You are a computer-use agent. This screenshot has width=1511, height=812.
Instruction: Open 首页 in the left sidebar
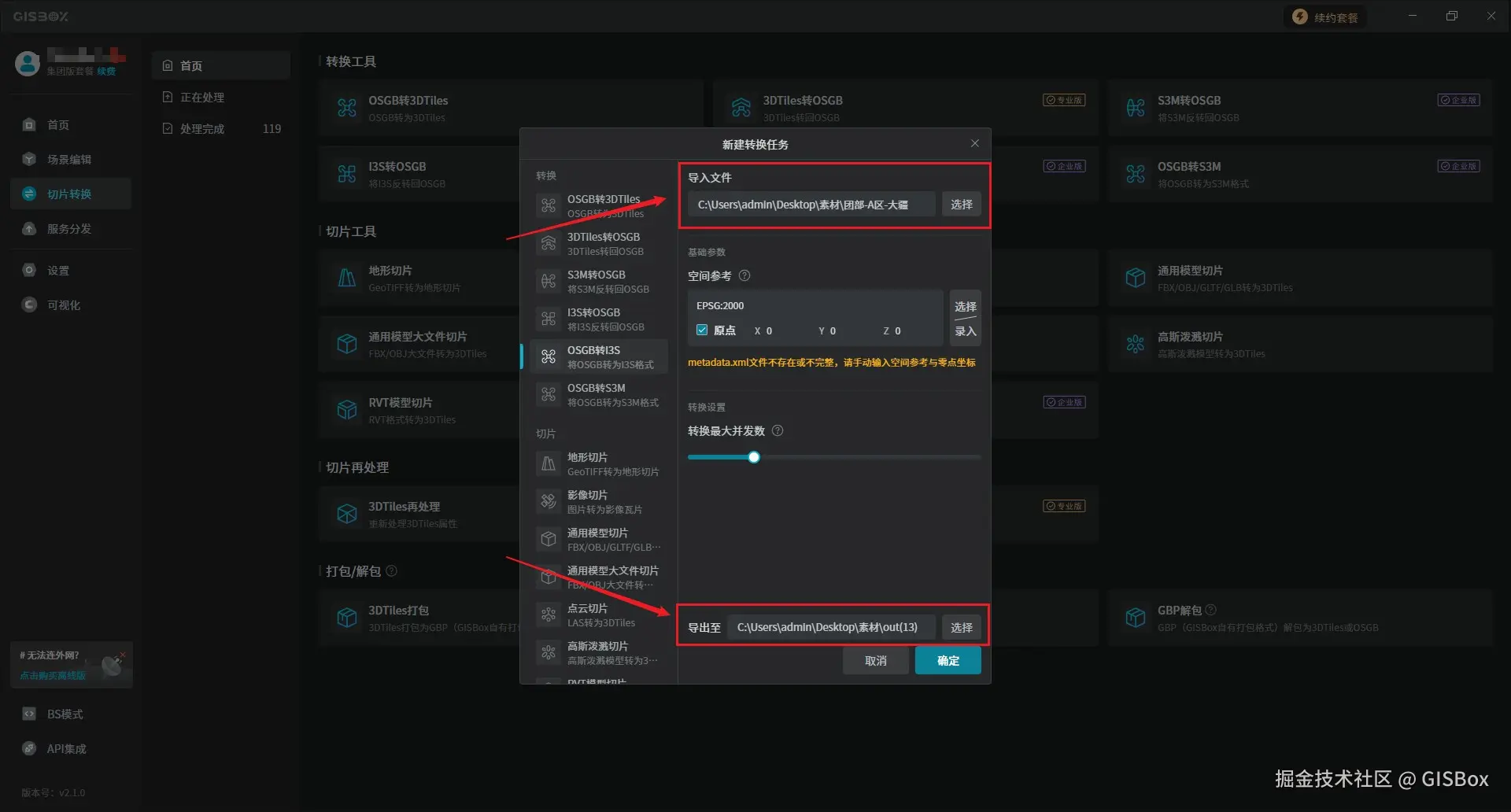click(71, 124)
